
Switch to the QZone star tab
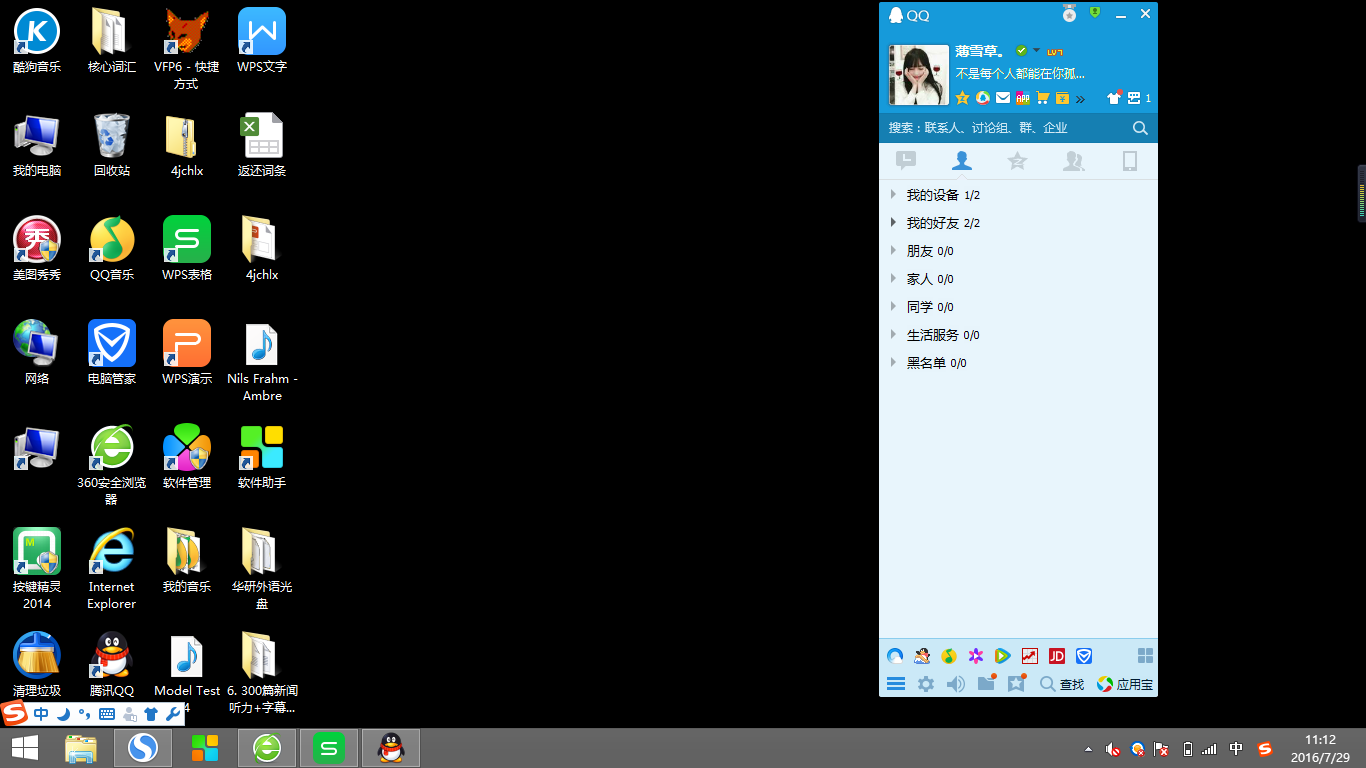tap(1017, 160)
